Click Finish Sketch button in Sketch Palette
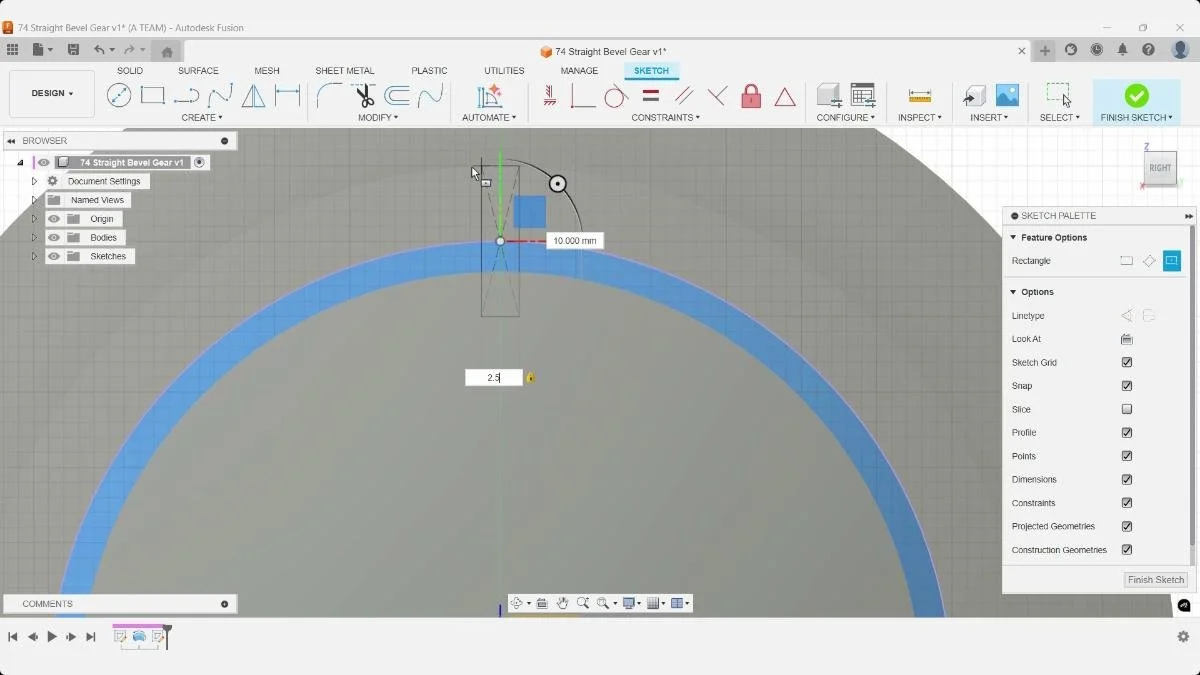Screen dimensions: 1200x675 (x=1155, y=580)
